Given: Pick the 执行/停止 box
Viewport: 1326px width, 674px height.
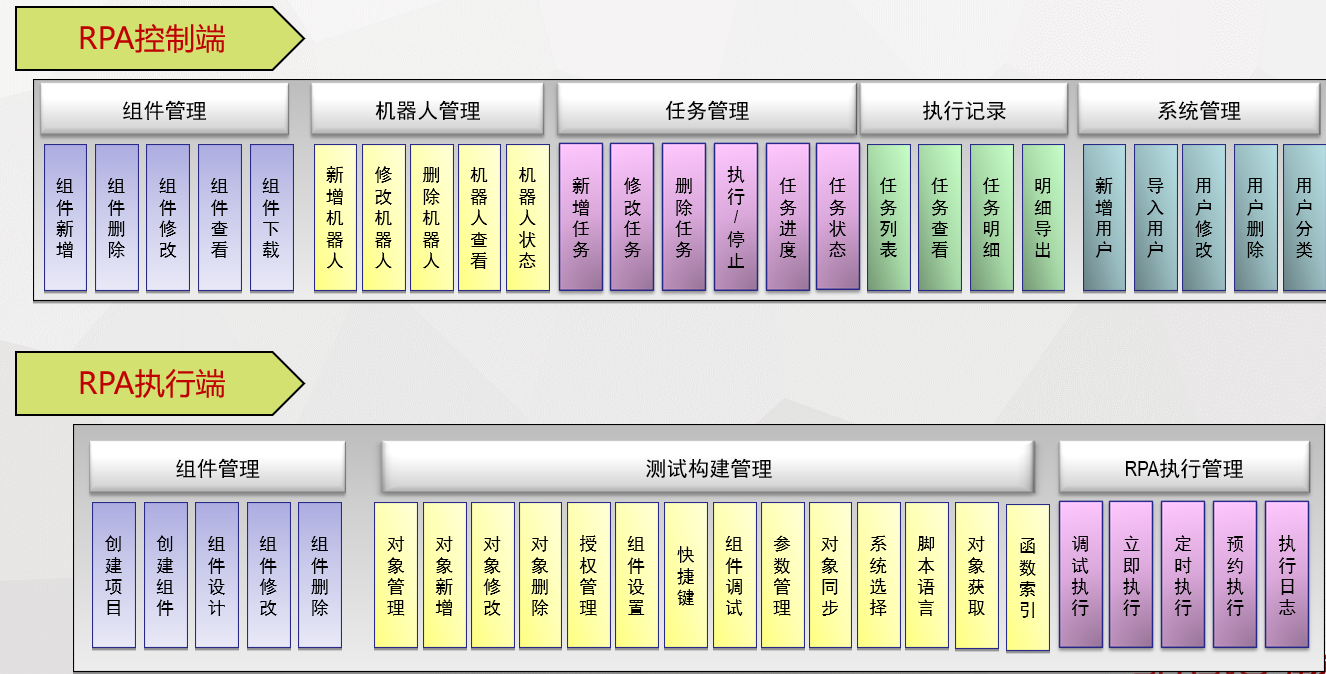Looking at the screenshot, I should tap(736, 217).
